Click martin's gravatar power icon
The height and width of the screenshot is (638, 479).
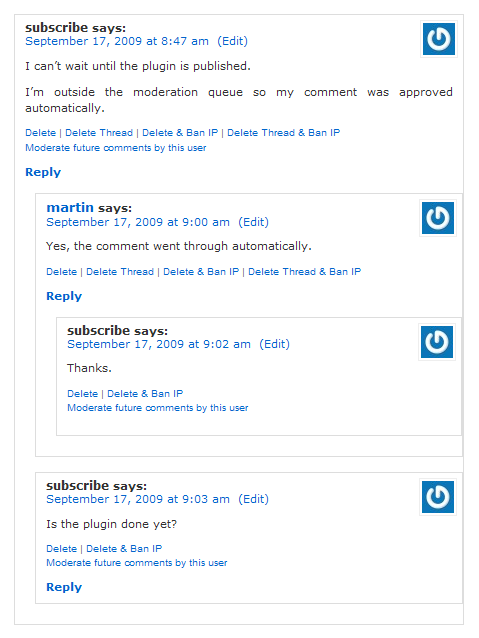point(438,218)
